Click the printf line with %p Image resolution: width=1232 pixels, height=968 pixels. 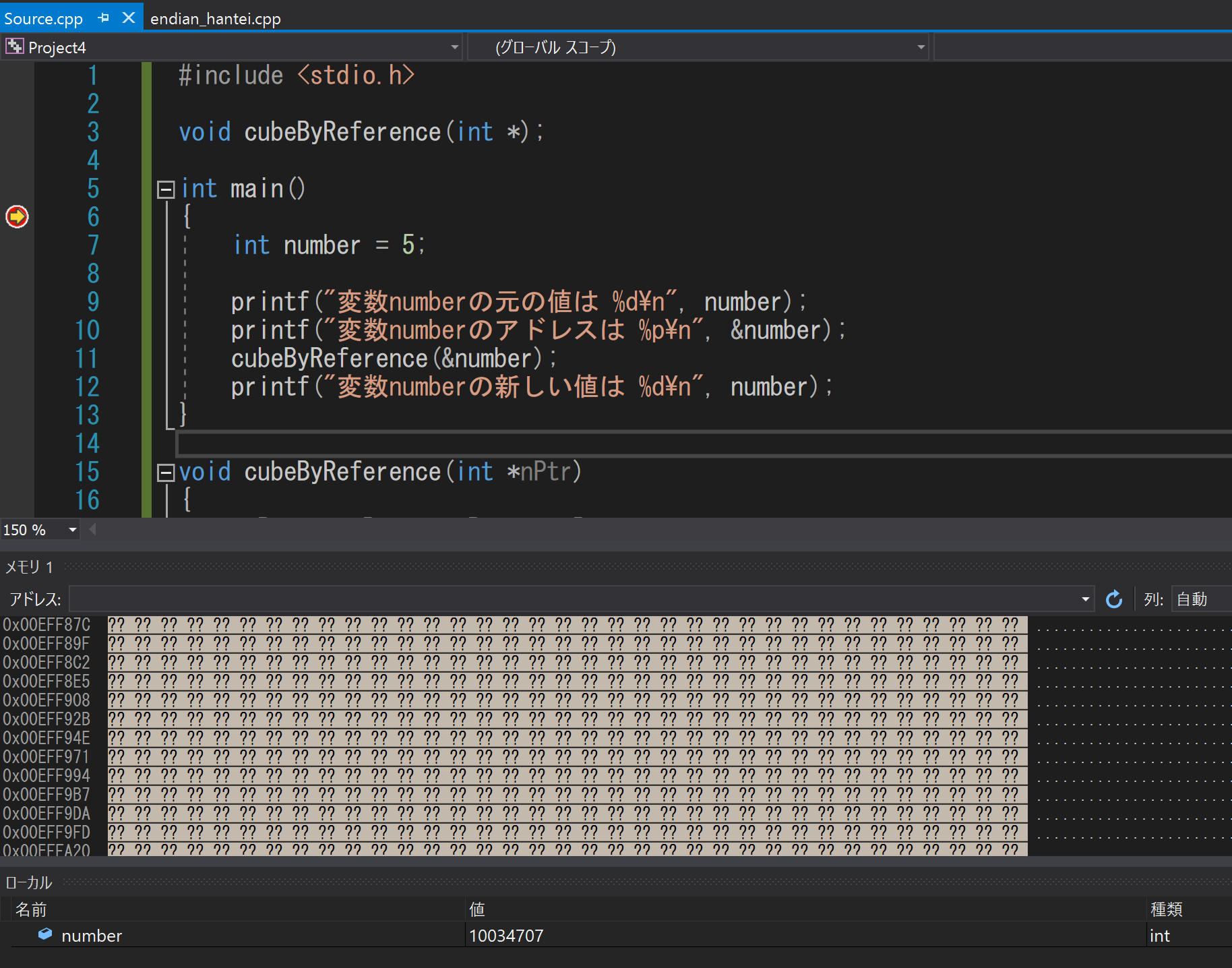[x=538, y=330]
